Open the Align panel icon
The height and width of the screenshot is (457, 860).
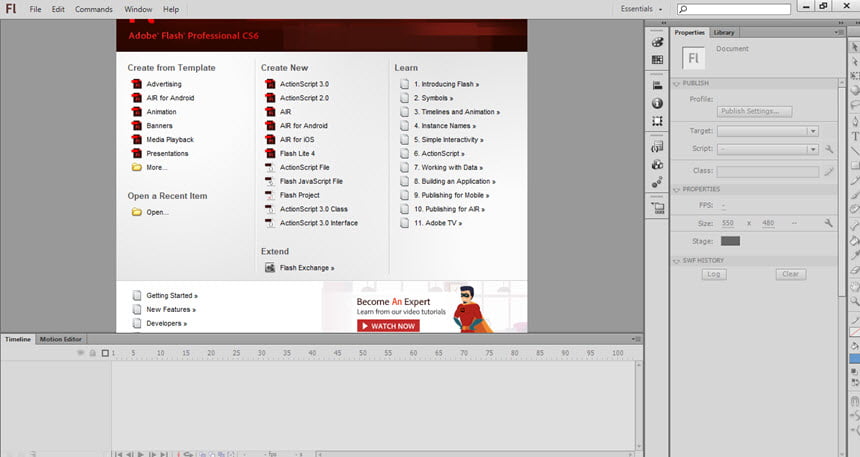point(657,86)
